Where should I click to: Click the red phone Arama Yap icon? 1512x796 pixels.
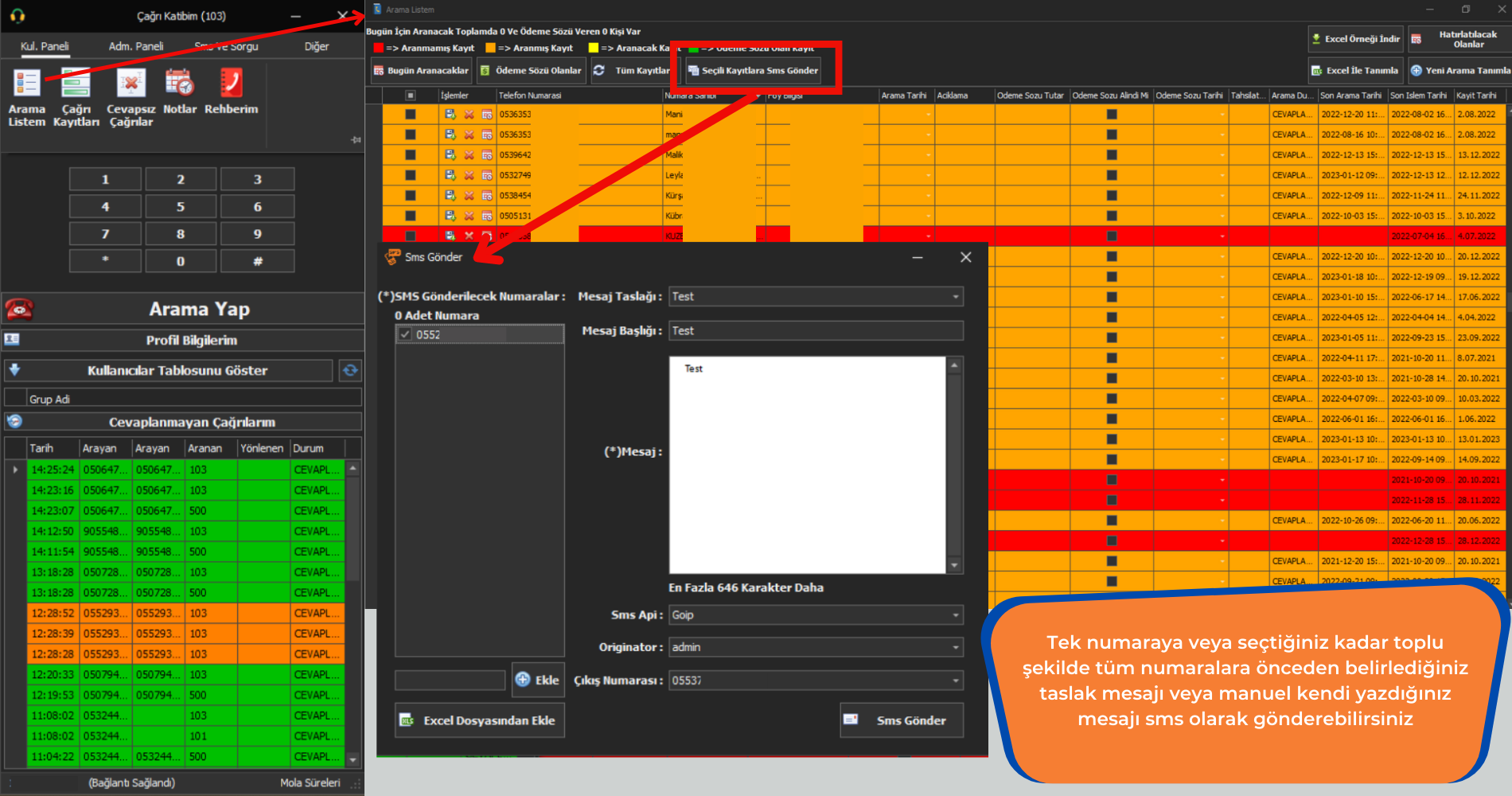click(x=20, y=309)
